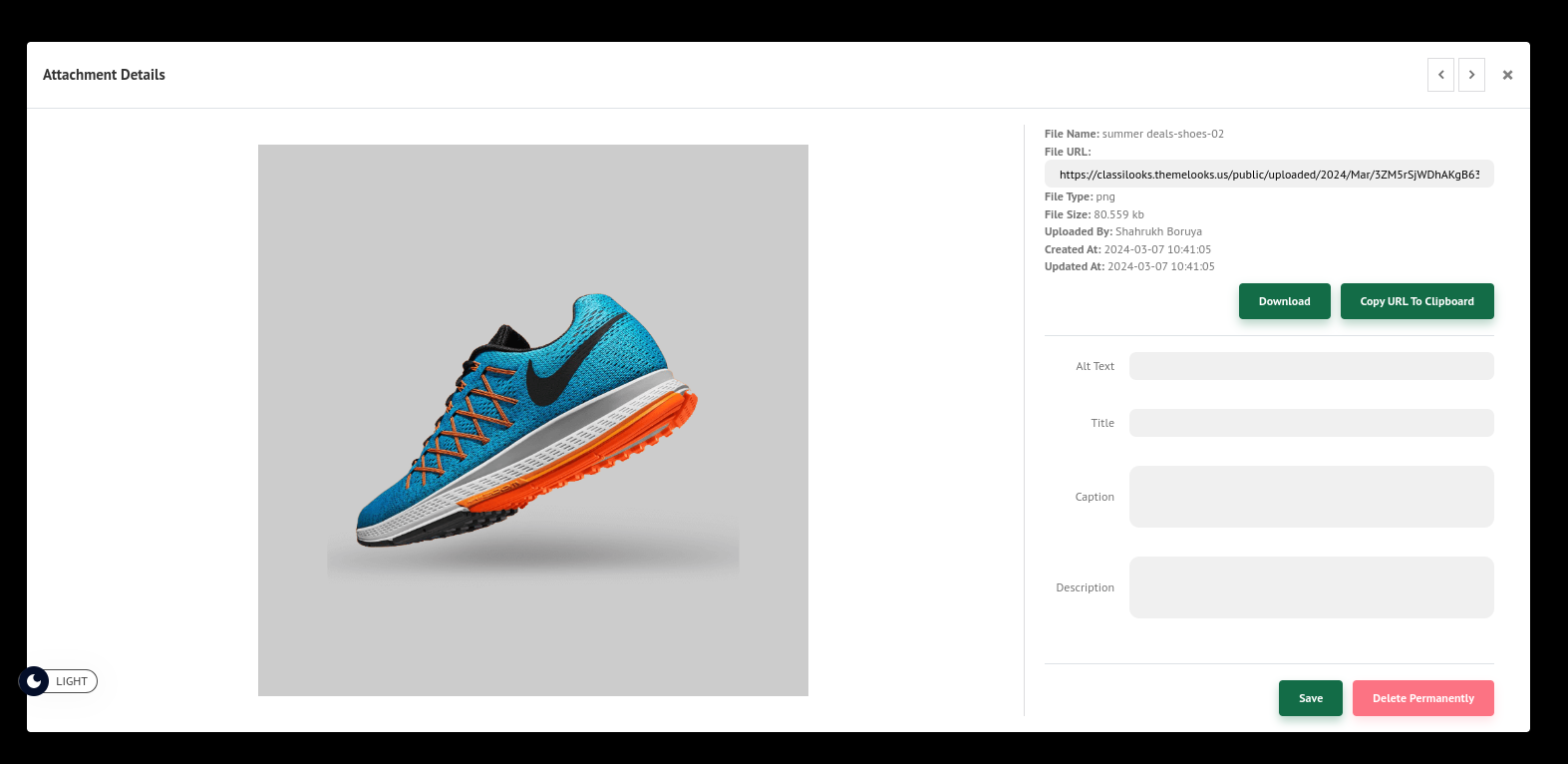Image resolution: width=1568 pixels, height=764 pixels.
Task: Toggle dark mode using the moon icon
Action: tap(34, 681)
